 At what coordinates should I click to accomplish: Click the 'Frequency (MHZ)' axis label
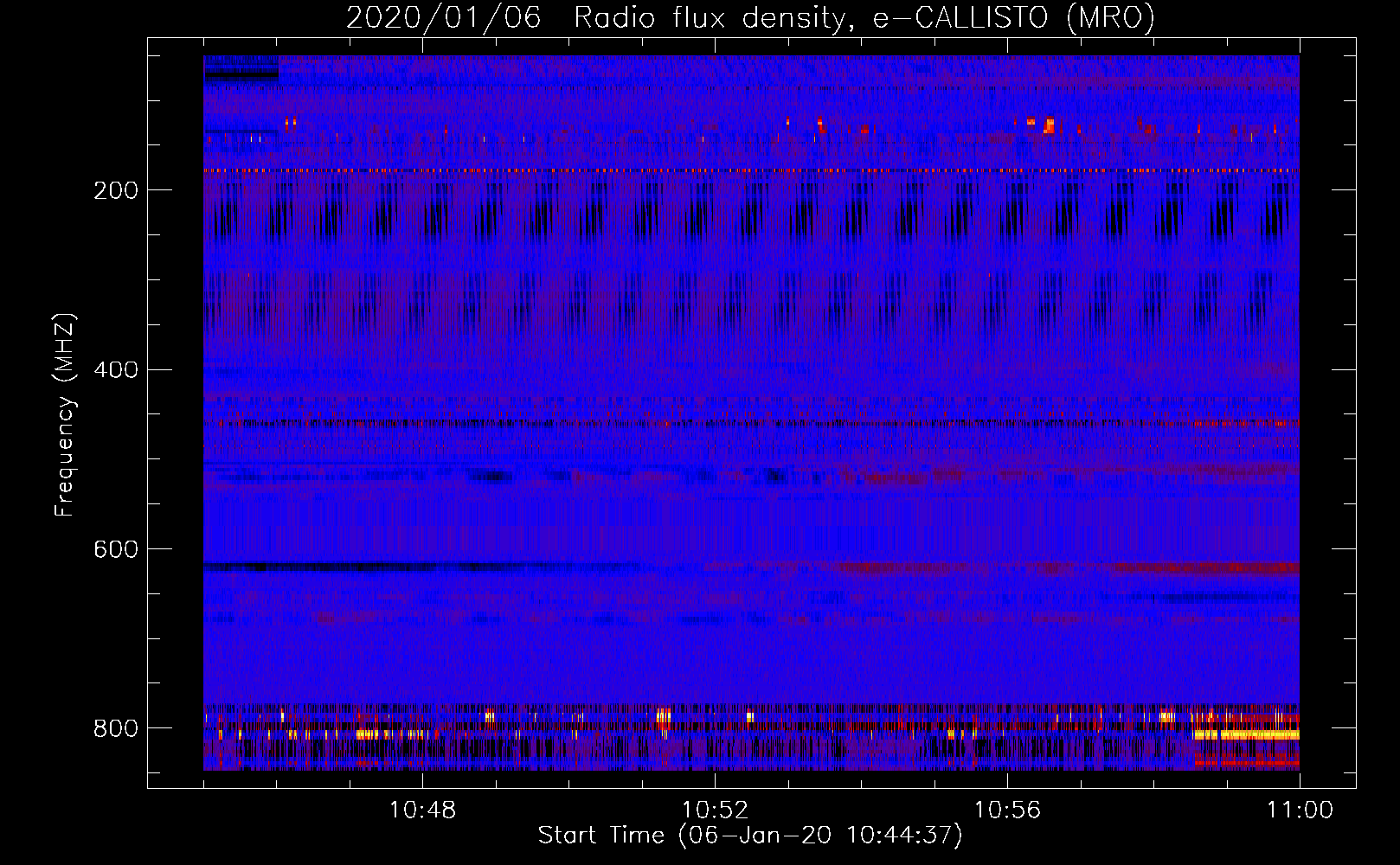(x=65, y=414)
